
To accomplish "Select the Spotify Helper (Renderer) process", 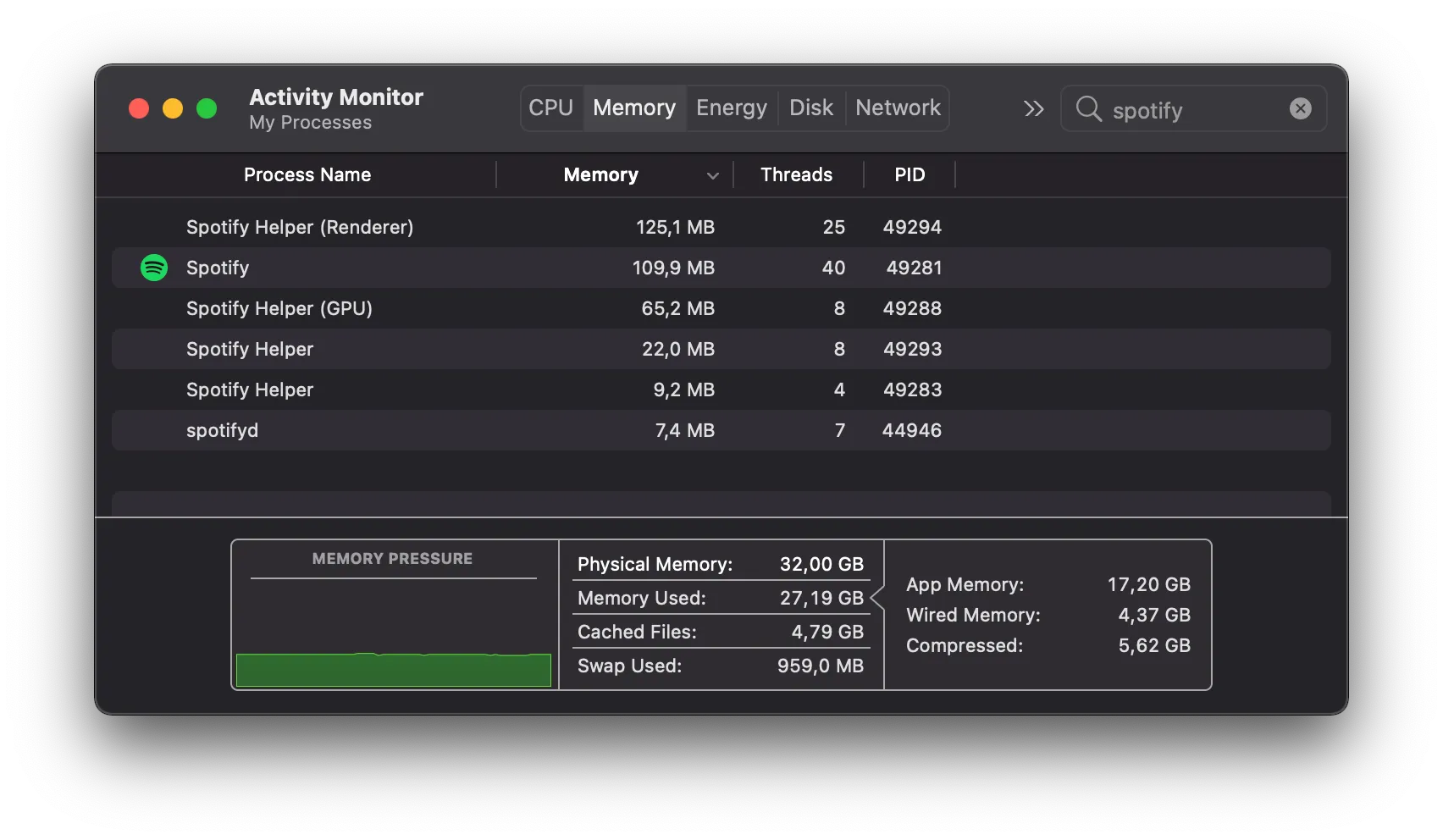I will (x=300, y=227).
